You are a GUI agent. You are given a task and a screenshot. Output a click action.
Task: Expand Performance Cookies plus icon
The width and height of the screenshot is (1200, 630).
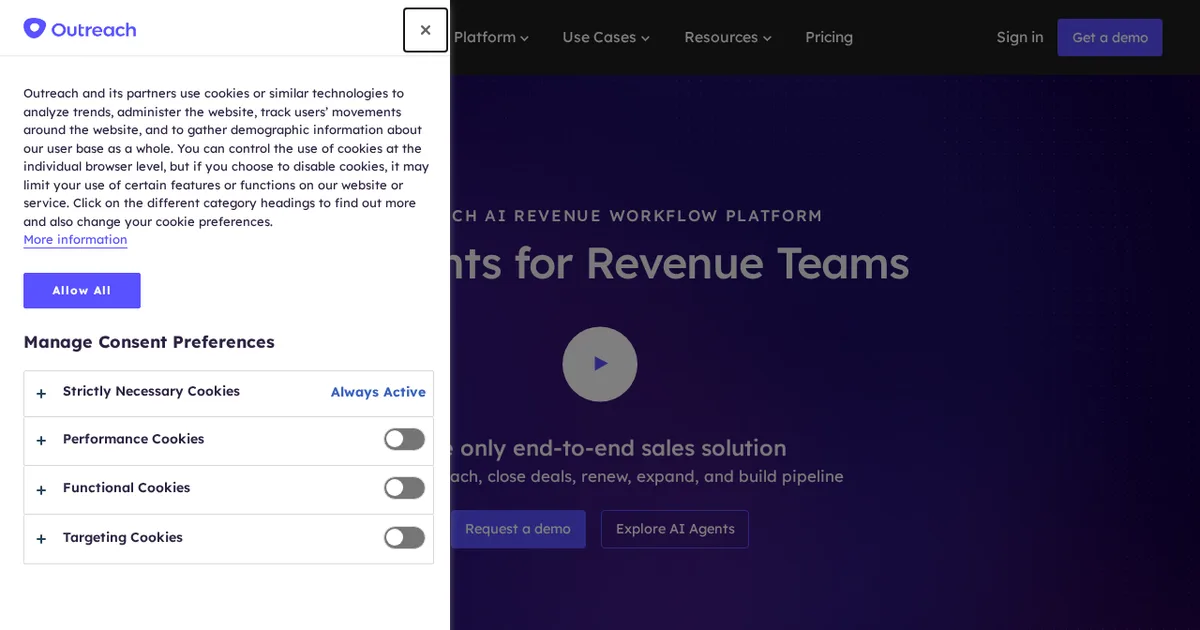pos(41,441)
